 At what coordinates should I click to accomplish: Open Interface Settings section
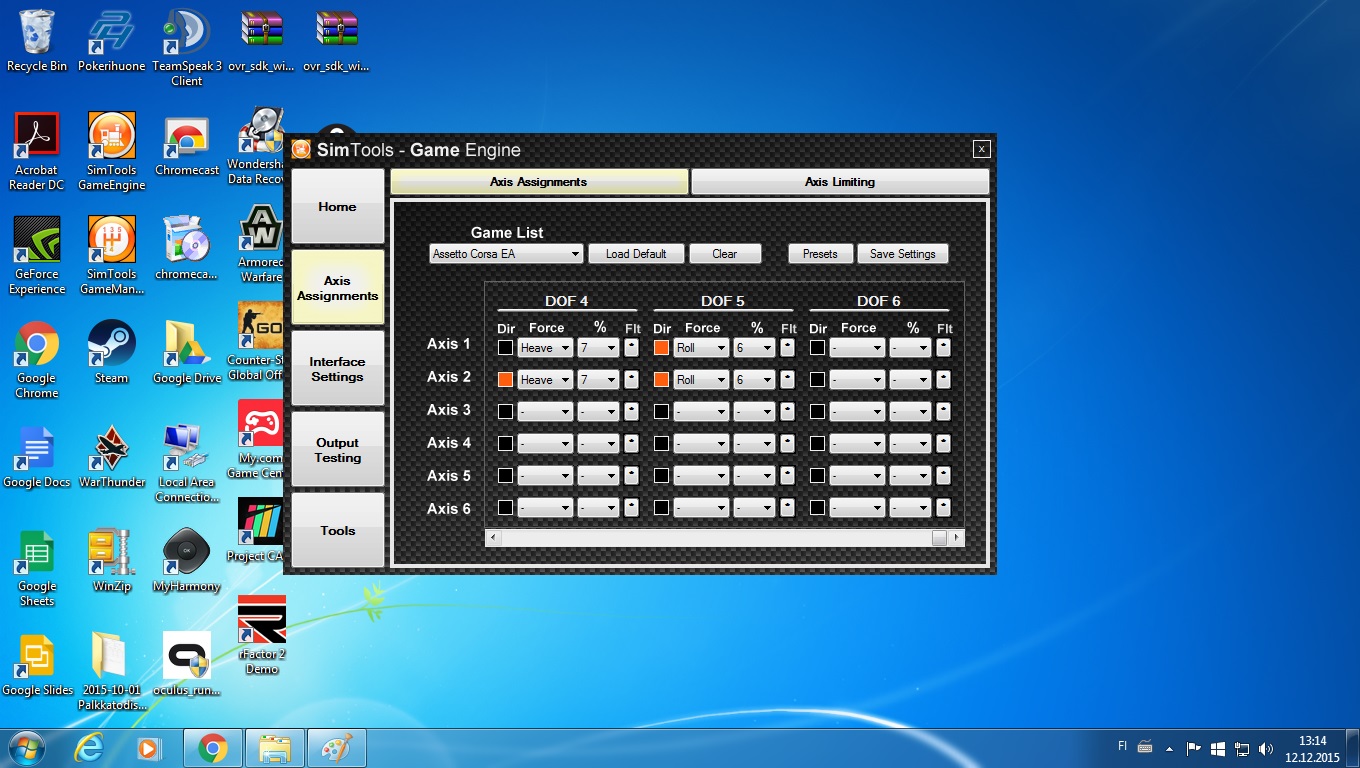337,368
